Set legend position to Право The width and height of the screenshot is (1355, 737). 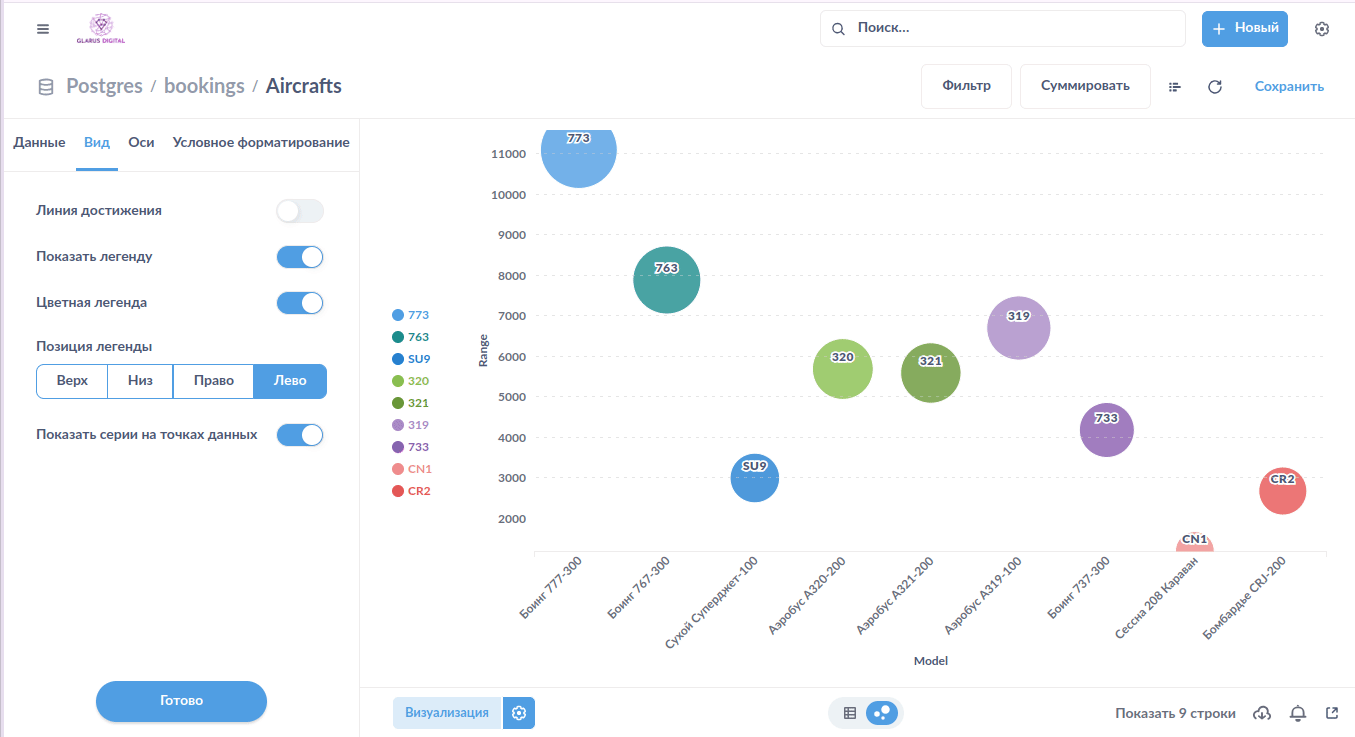pyautogui.click(x=213, y=381)
